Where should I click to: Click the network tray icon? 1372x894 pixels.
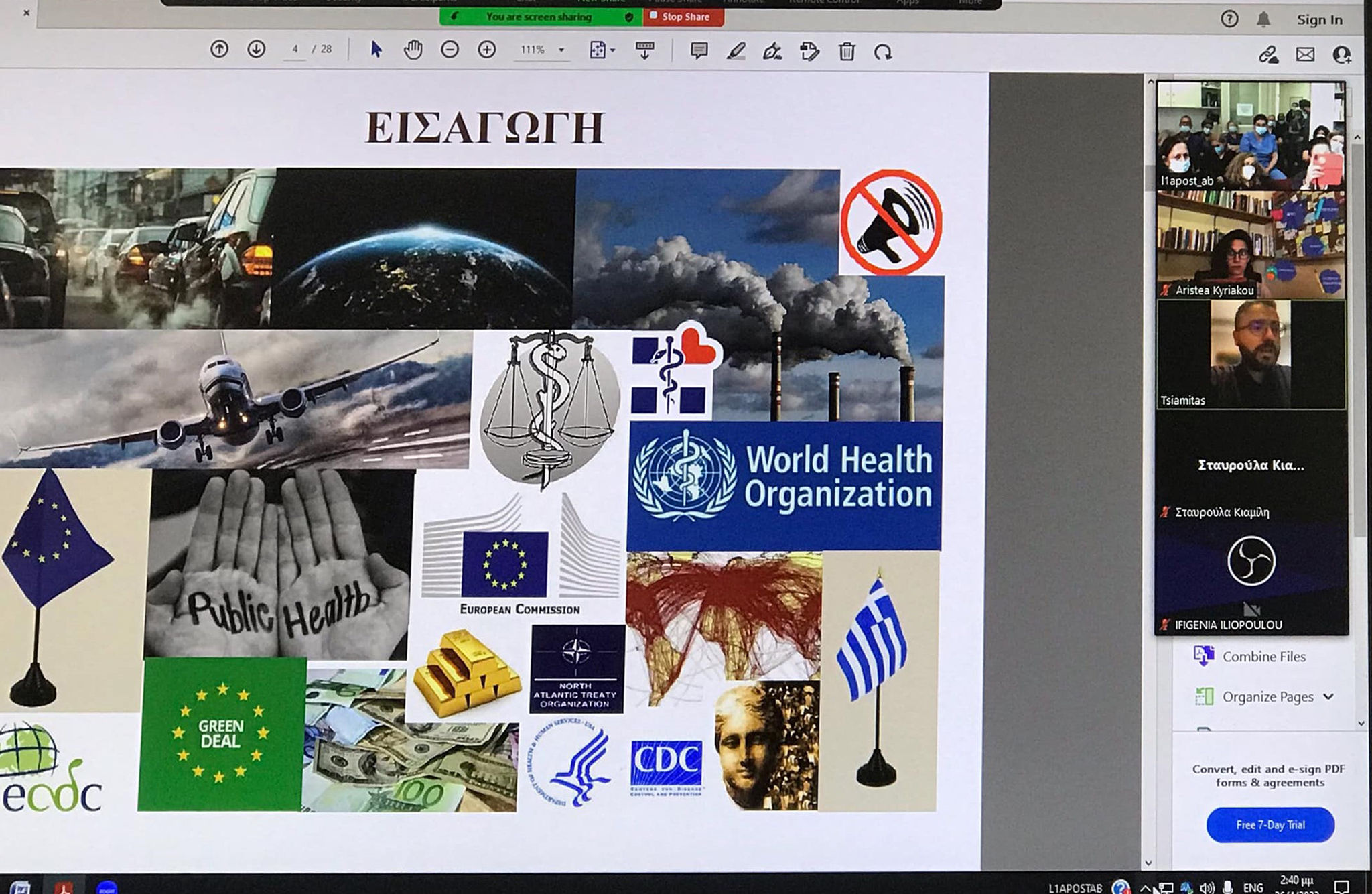1166,888
